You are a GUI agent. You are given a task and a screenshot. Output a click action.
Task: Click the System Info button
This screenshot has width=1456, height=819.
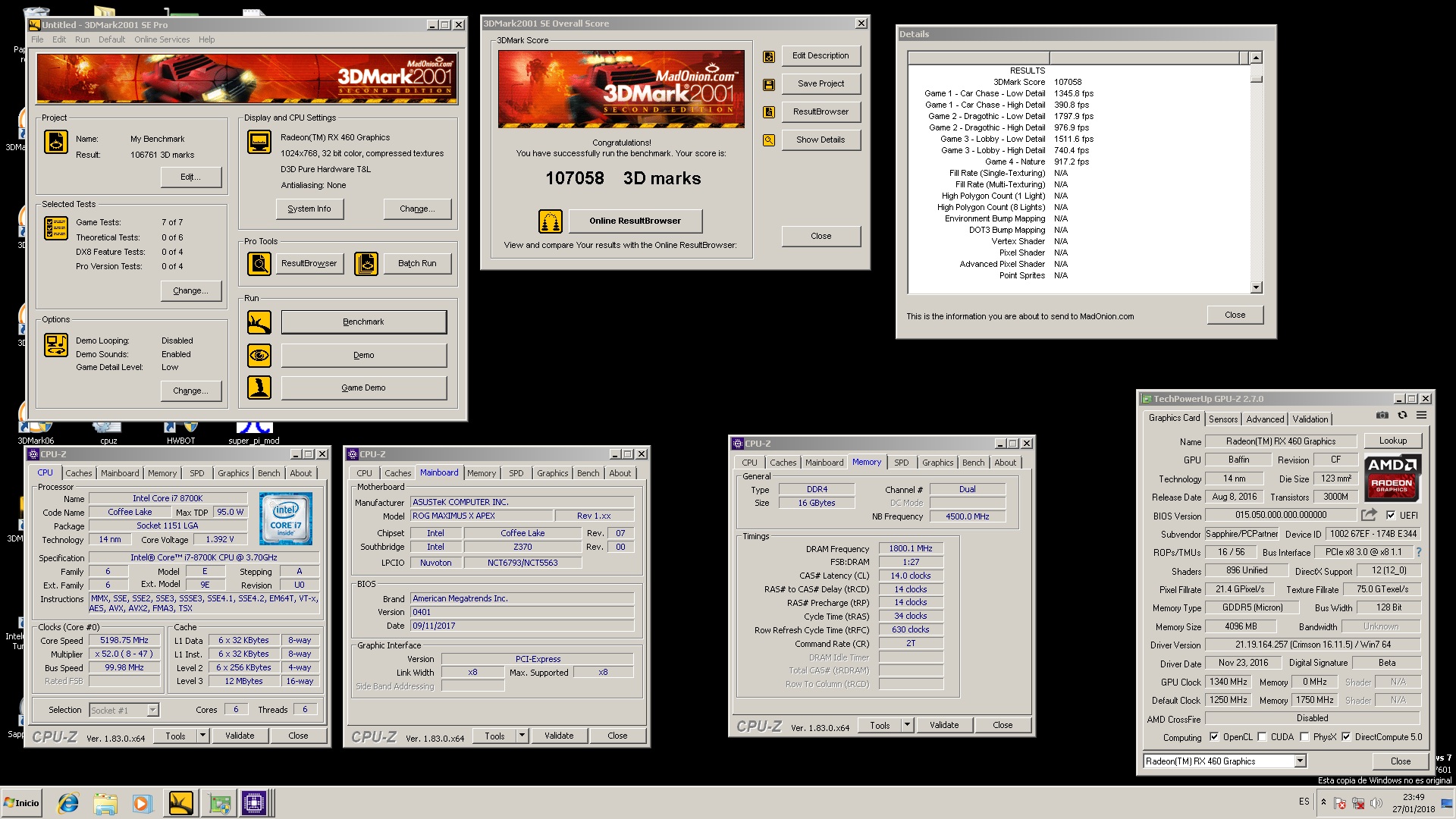pos(309,209)
